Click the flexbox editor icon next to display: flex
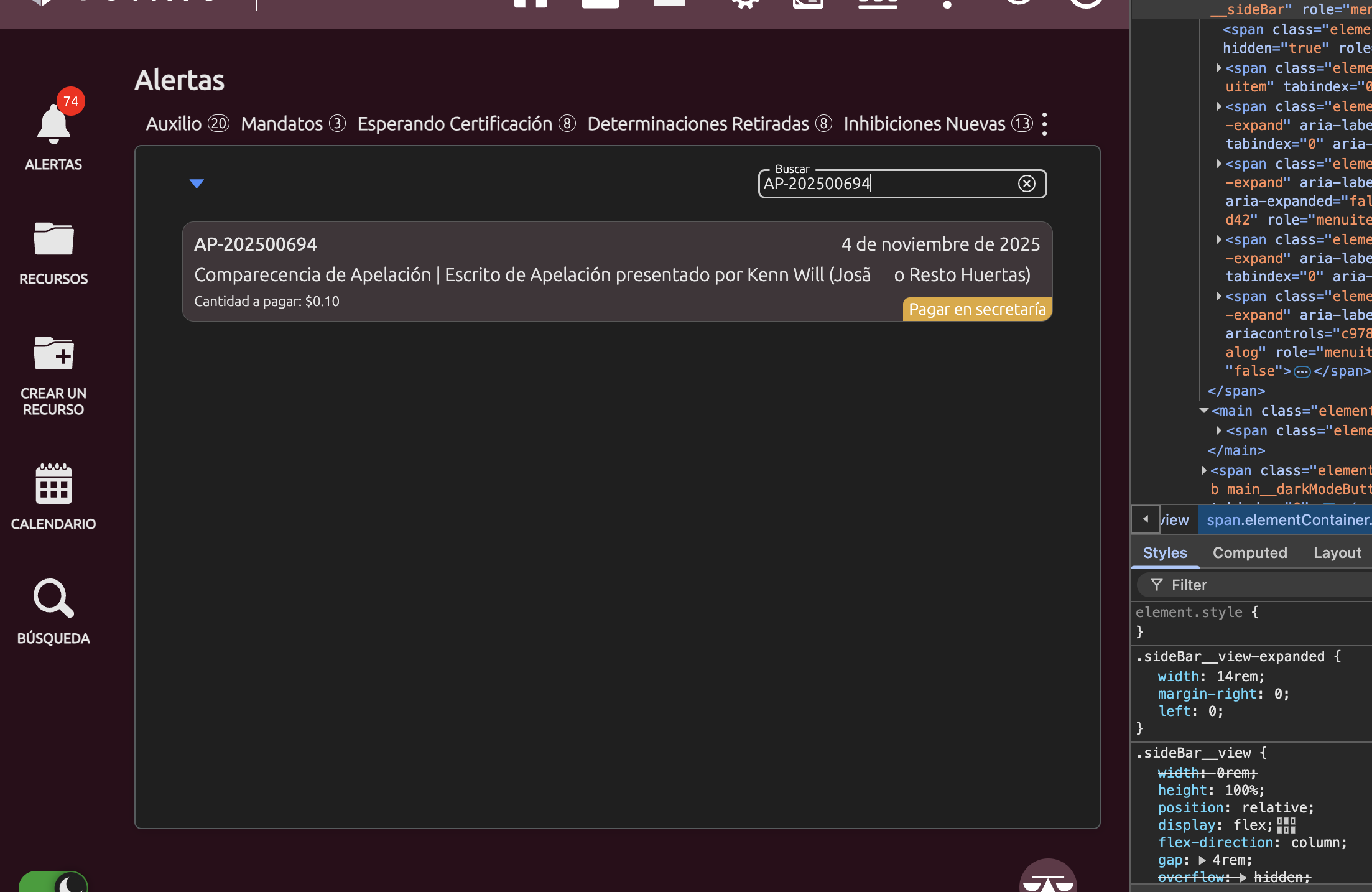Screen dimensions: 1372x892 (1286, 825)
